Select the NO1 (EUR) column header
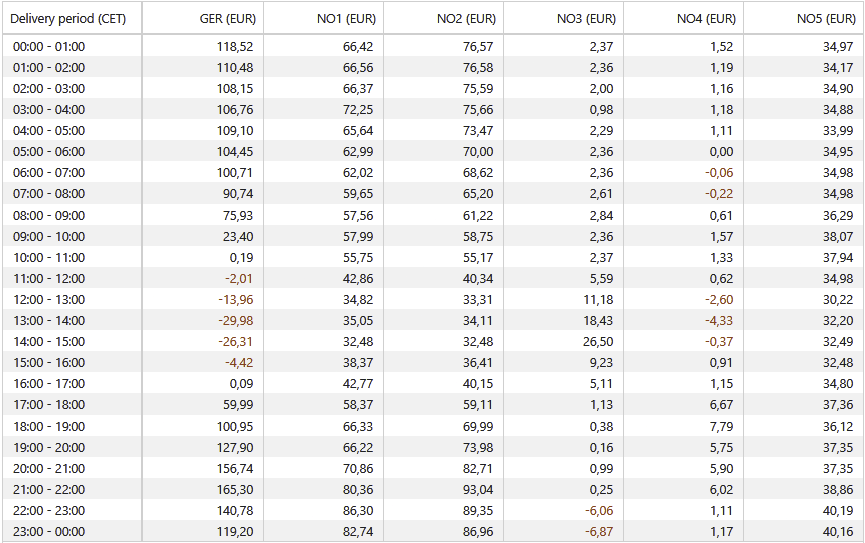Screen dimensions: 865x543 (x=323, y=18)
